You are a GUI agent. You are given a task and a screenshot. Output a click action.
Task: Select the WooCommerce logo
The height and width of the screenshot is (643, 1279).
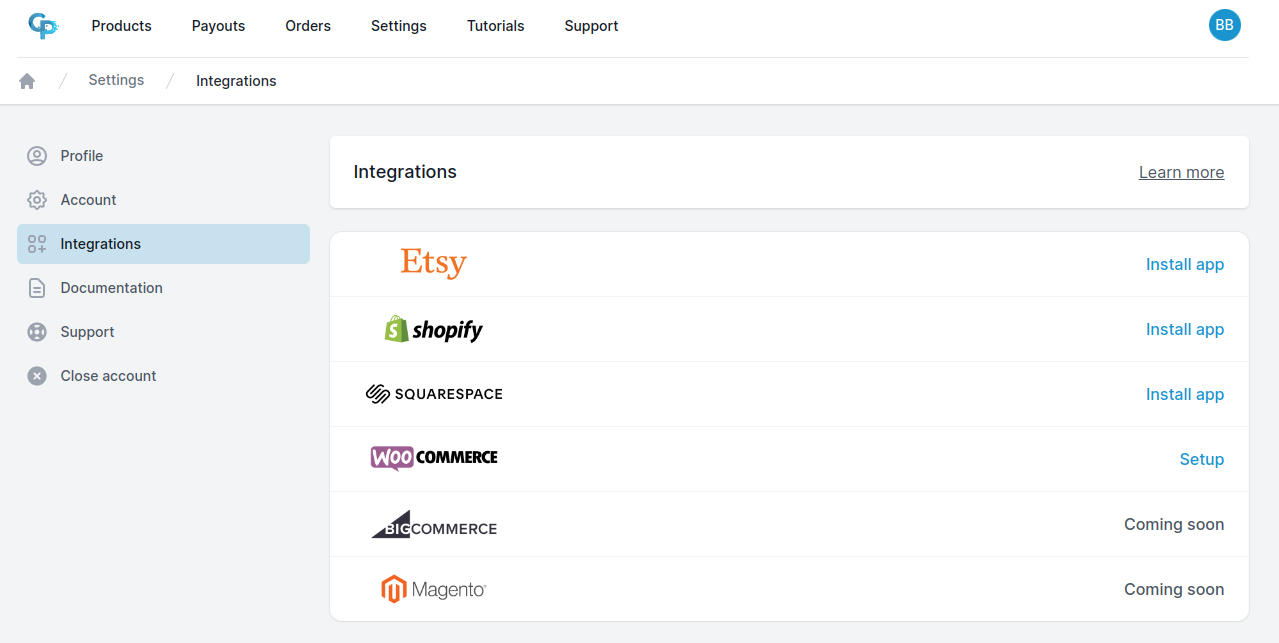pos(433,458)
